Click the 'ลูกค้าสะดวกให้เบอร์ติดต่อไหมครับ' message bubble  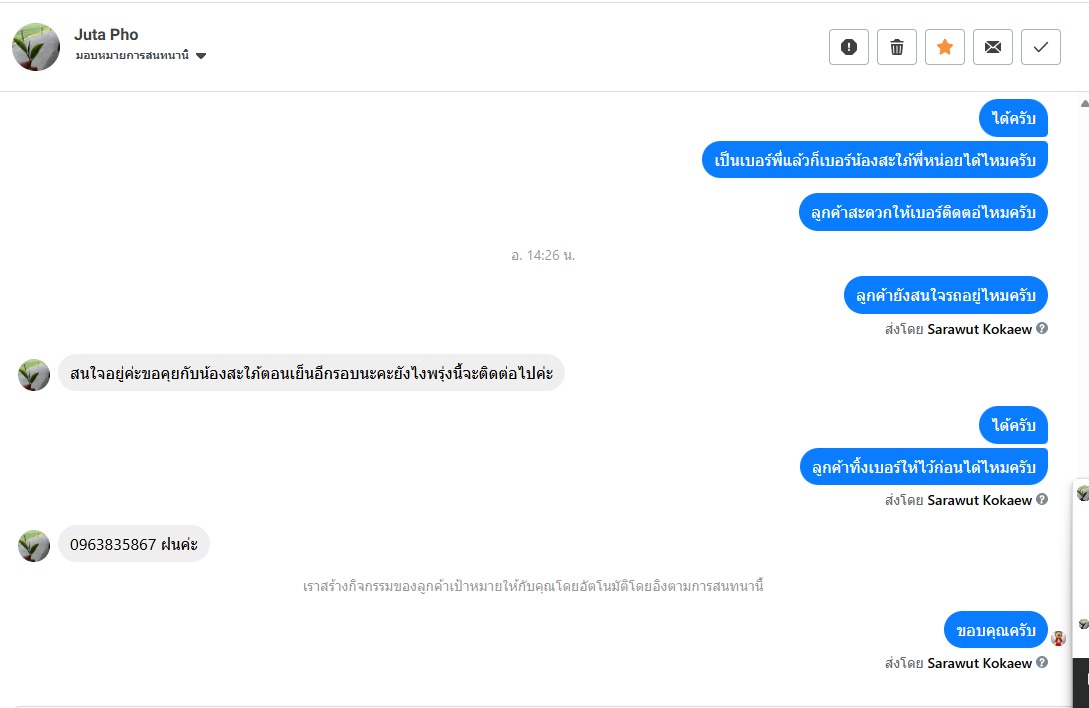923,212
